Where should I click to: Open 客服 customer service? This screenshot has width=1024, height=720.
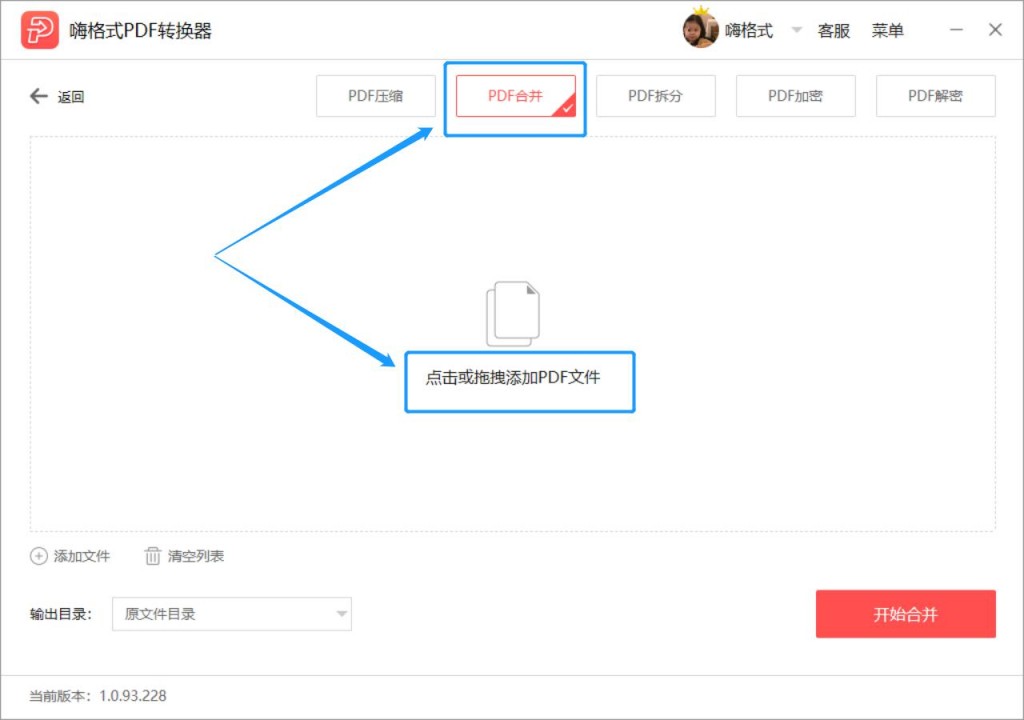[x=834, y=31]
